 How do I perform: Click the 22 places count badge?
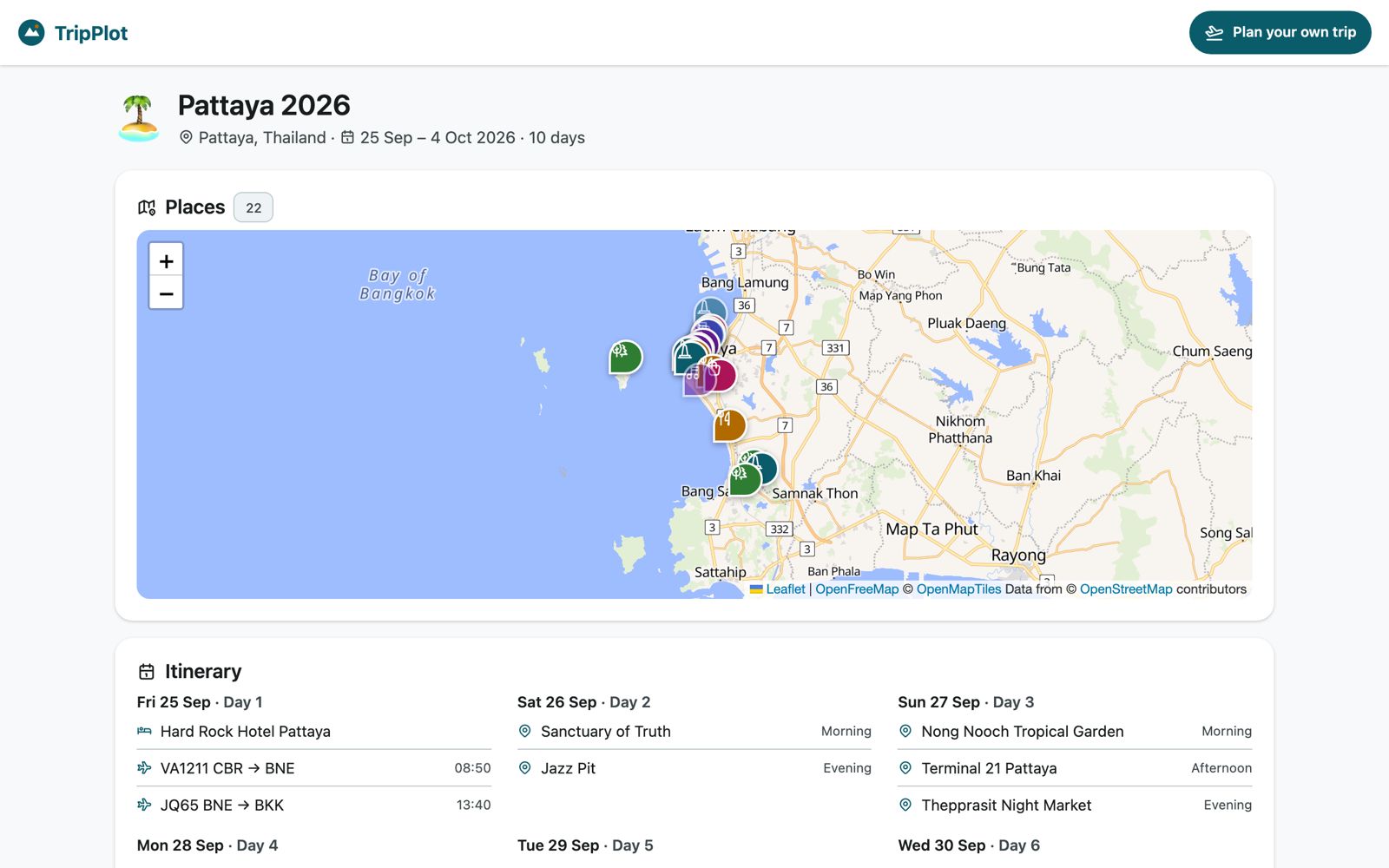[253, 207]
